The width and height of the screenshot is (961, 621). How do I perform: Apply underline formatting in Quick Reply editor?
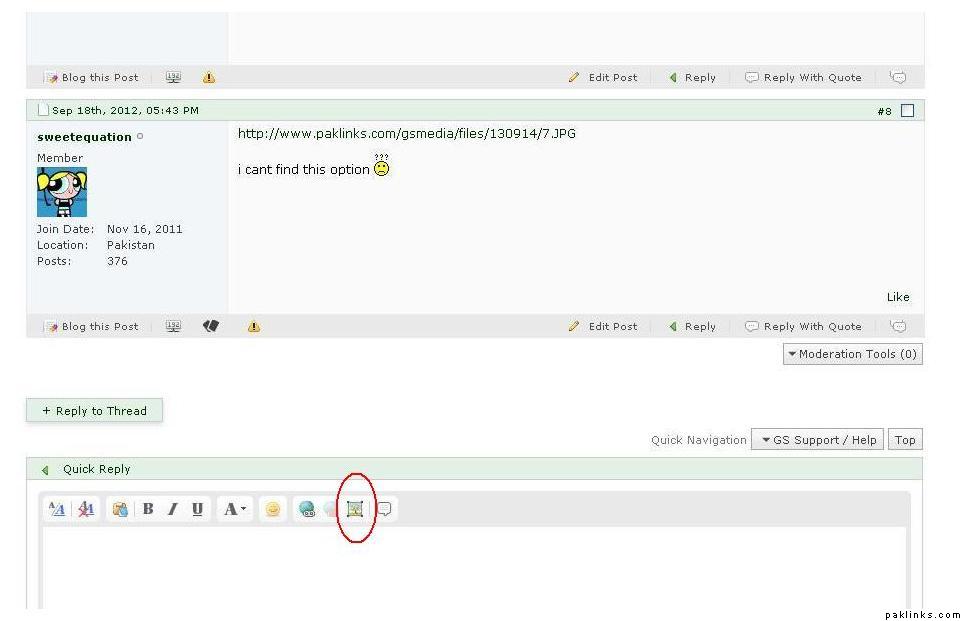pos(197,509)
